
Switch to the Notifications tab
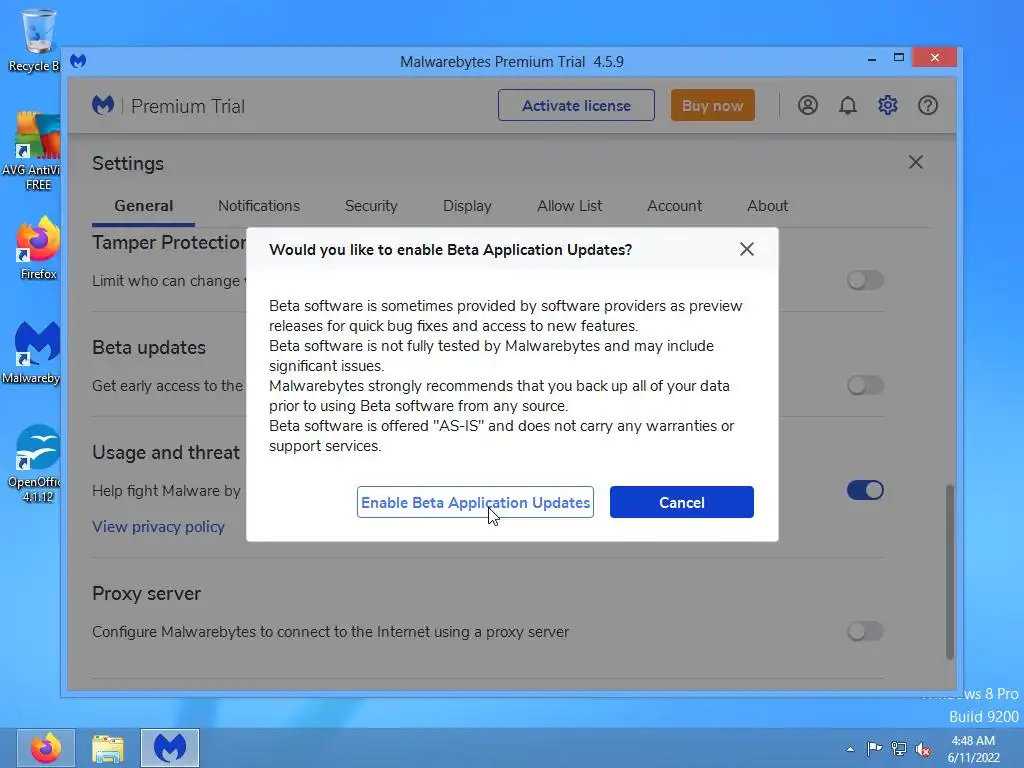click(x=259, y=206)
